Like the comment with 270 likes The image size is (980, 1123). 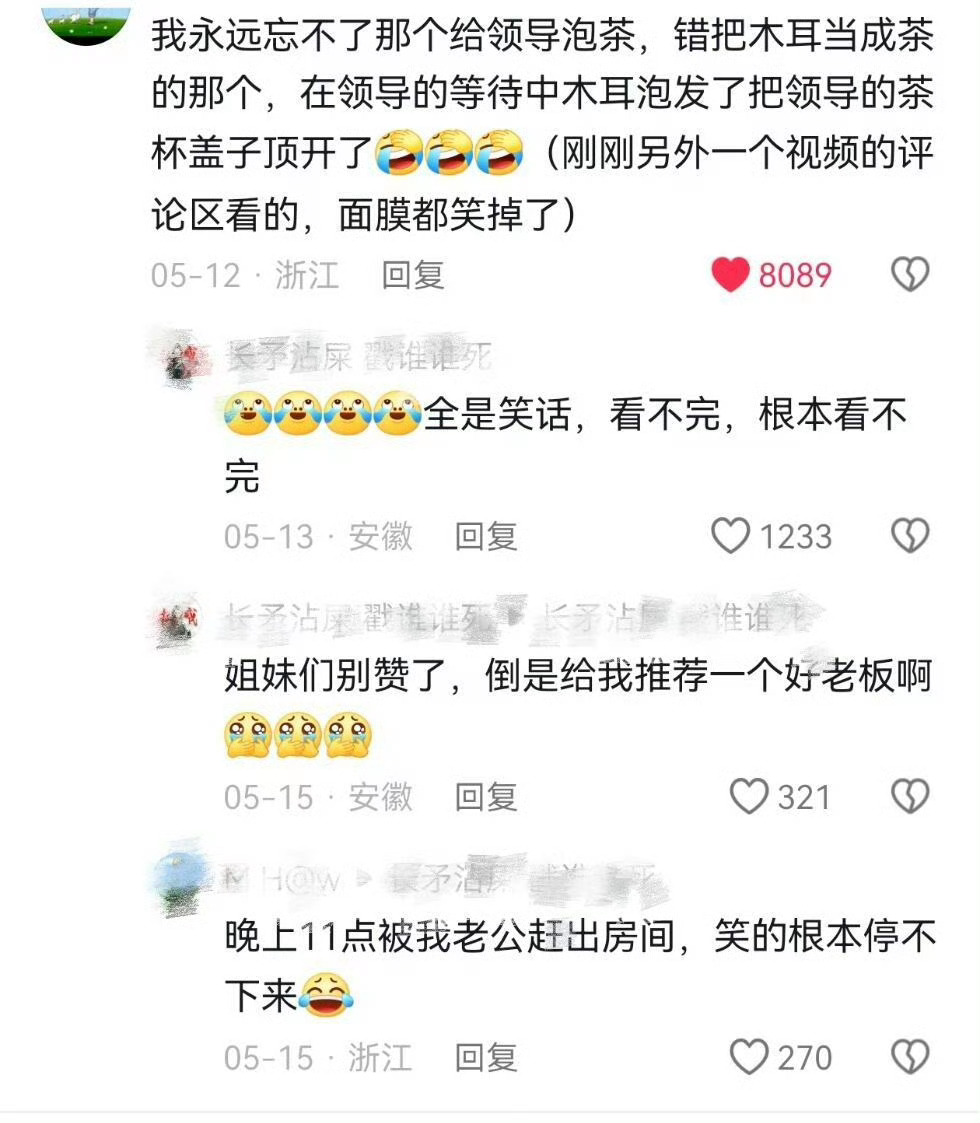[x=749, y=1057]
